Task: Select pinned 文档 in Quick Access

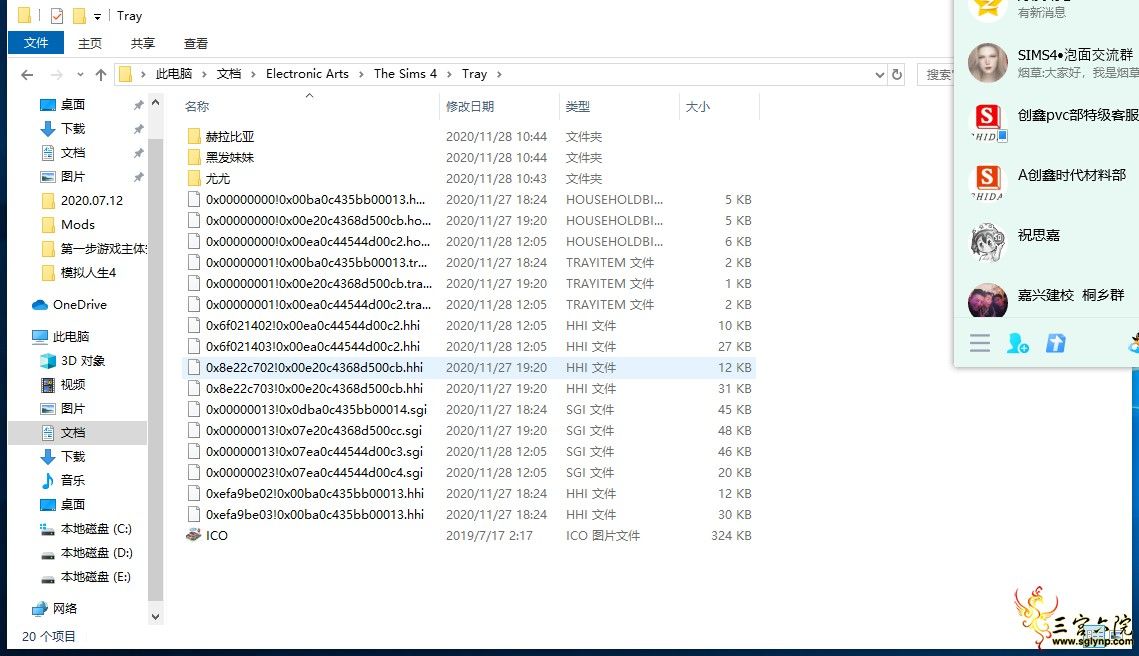Action: click(x=73, y=153)
